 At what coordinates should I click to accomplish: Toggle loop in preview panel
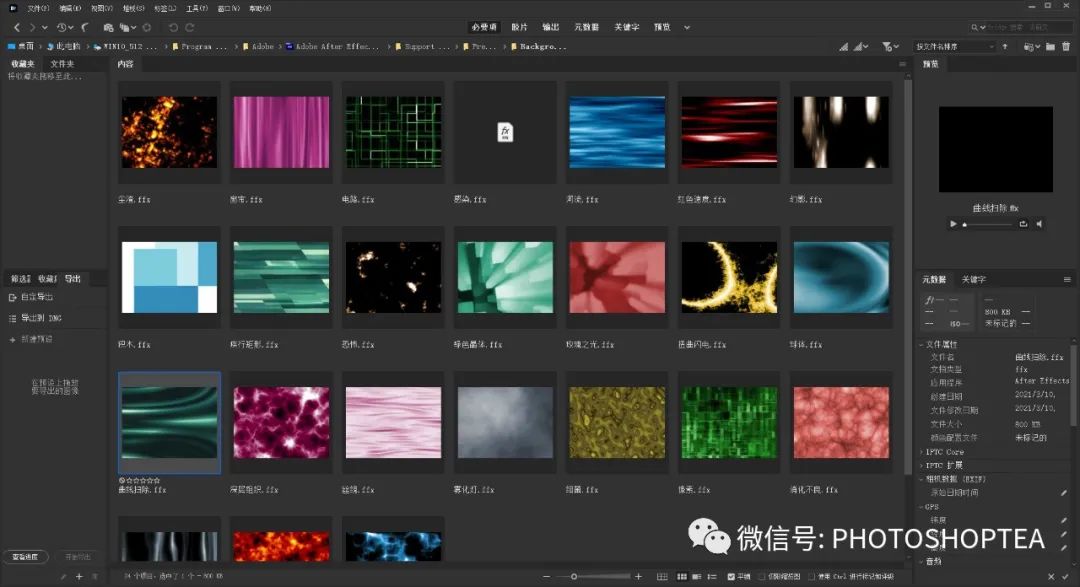(1024, 224)
